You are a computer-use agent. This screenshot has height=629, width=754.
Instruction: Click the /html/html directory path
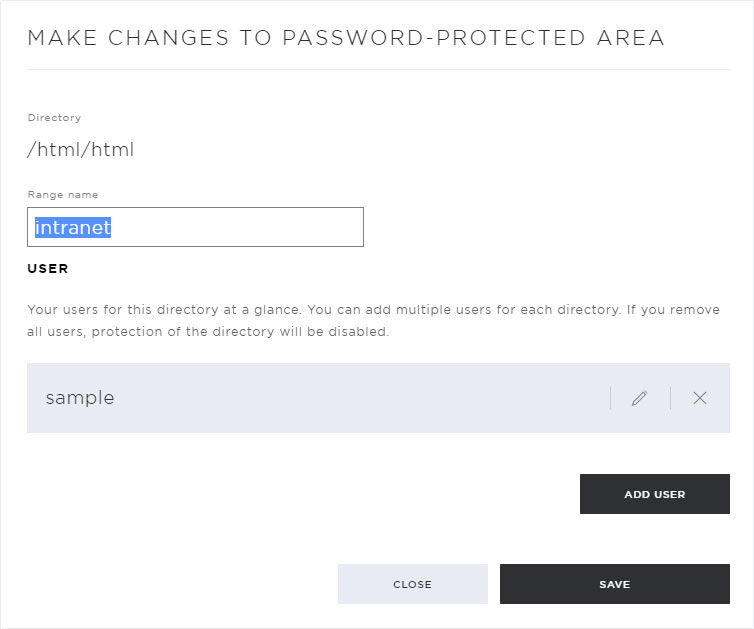click(x=80, y=150)
